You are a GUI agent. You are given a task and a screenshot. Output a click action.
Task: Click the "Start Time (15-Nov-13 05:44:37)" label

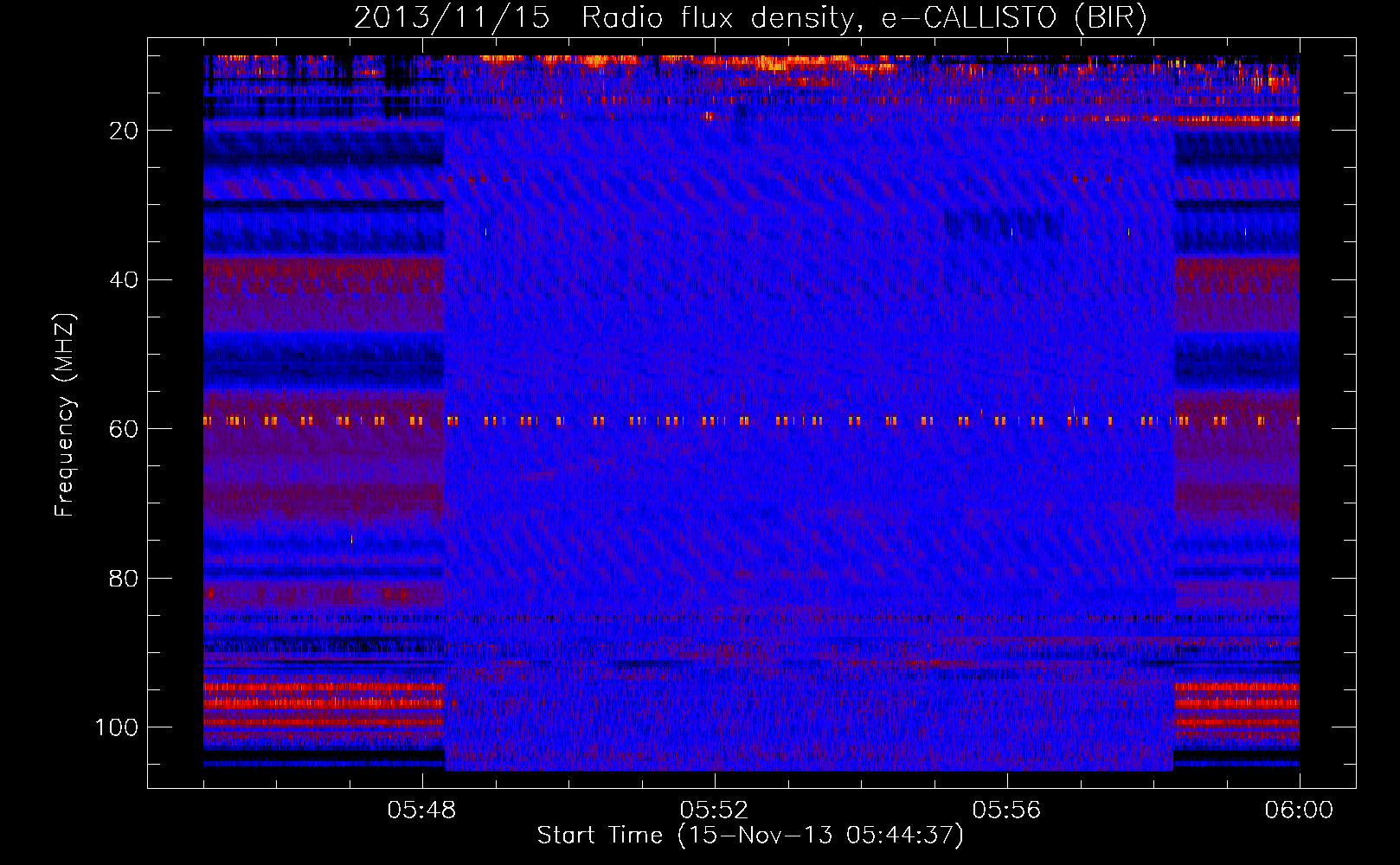(750, 836)
